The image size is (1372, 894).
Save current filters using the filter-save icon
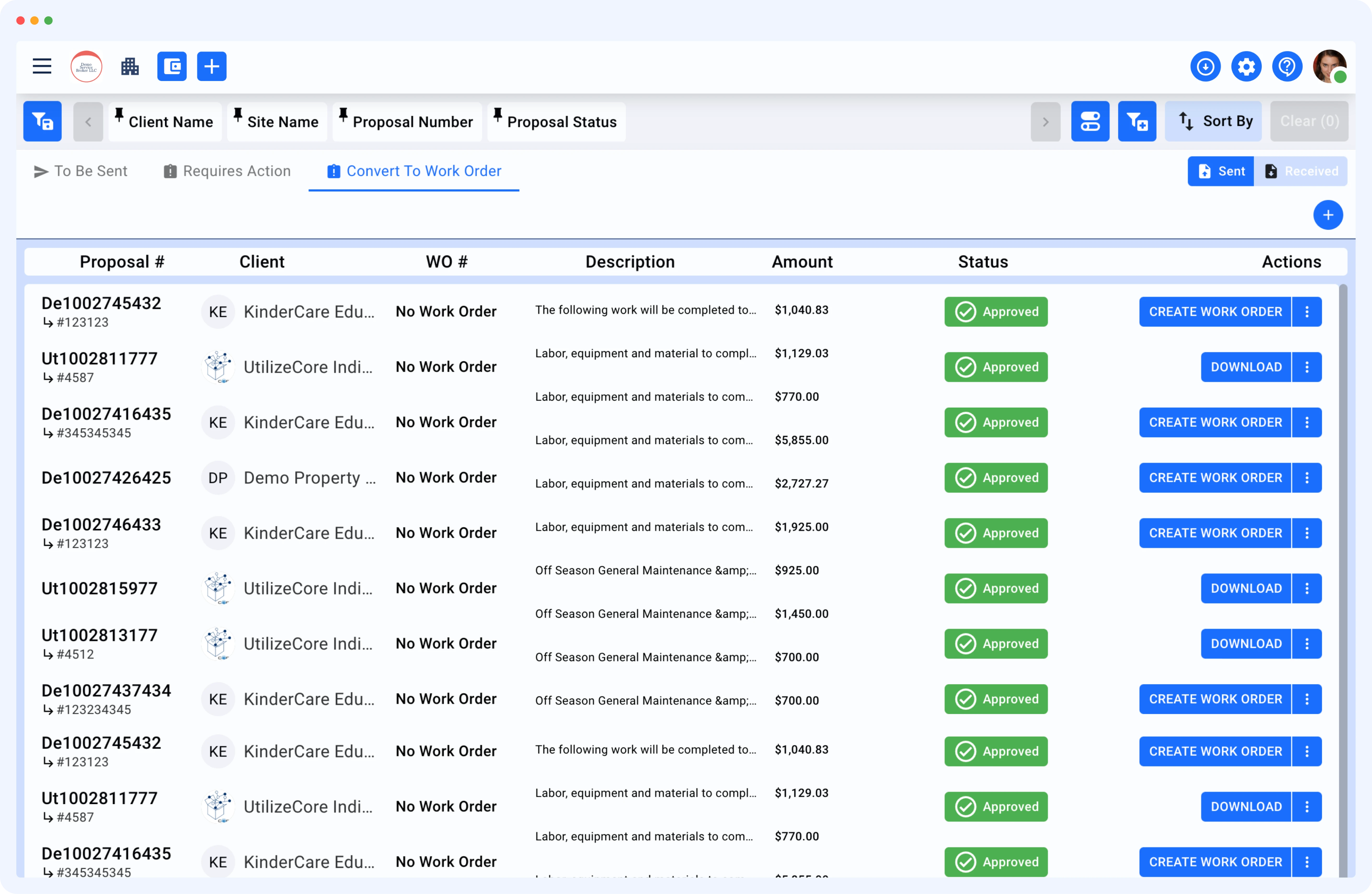pos(42,121)
